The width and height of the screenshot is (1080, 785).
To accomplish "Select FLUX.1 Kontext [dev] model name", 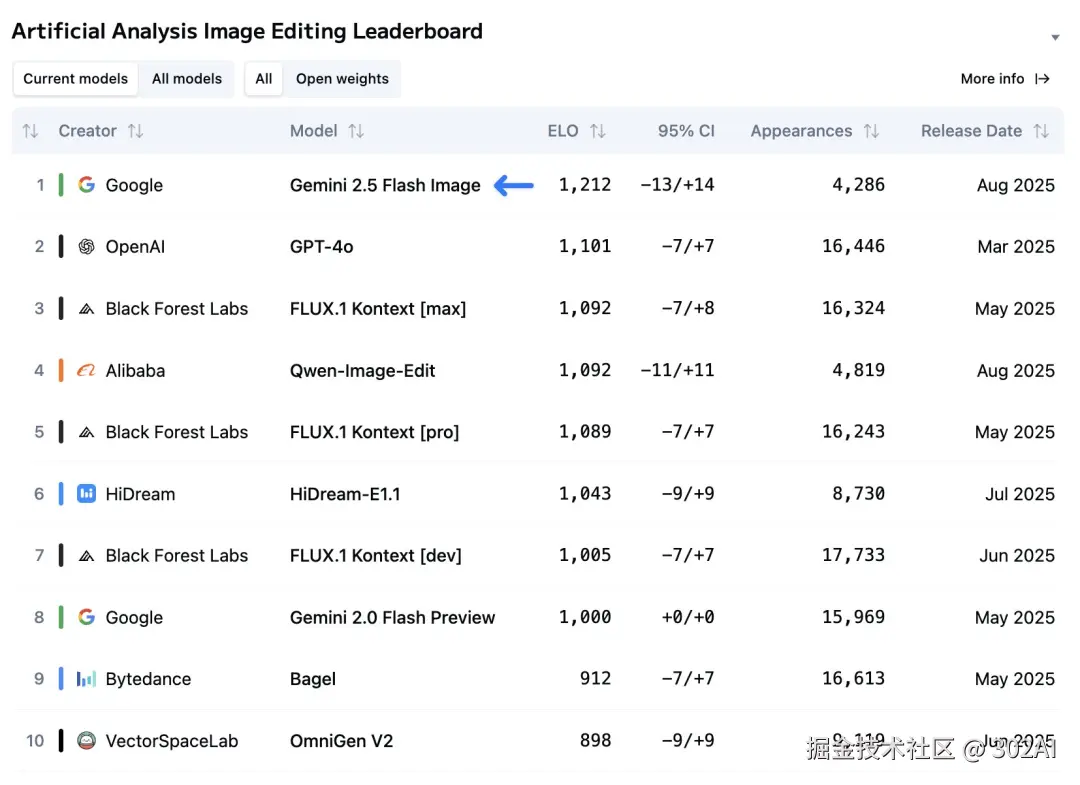I will (x=376, y=555).
